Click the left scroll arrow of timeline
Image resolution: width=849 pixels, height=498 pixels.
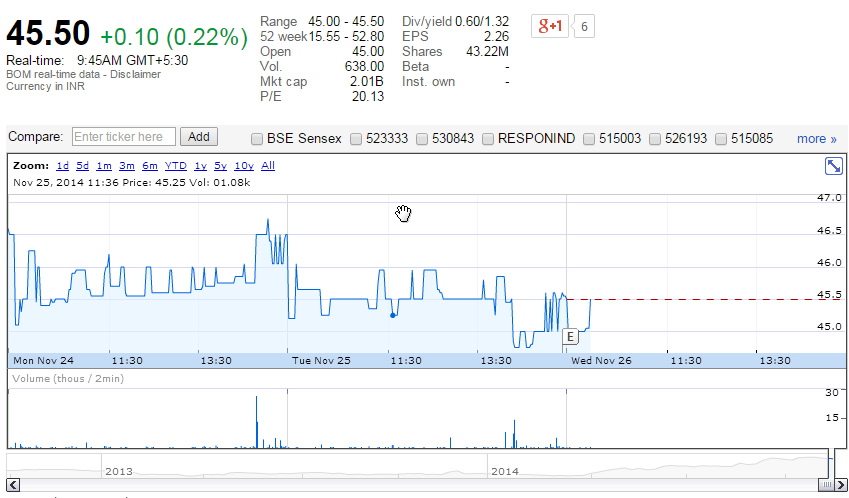click(13, 484)
